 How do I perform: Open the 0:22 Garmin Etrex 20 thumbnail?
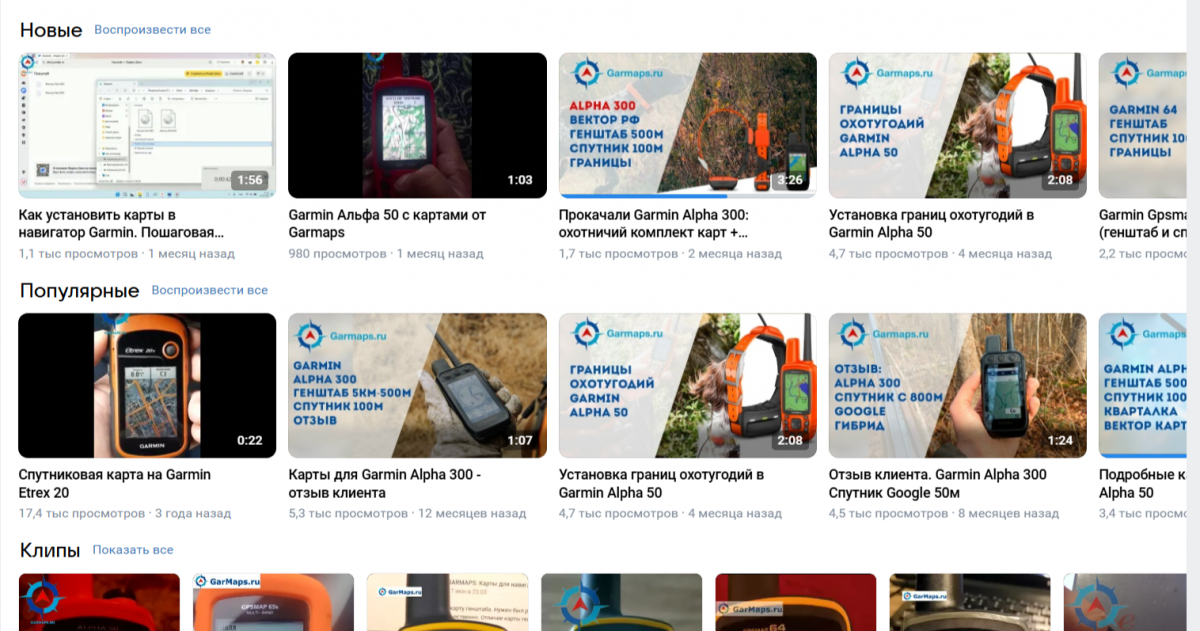point(147,385)
